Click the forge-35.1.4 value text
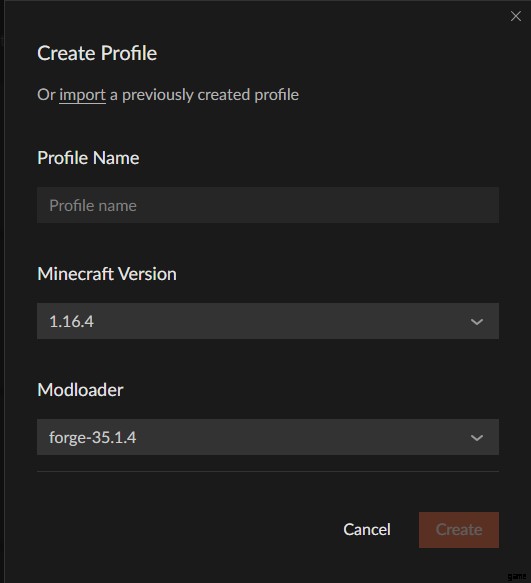The width and height of the screenshot is (531, 583). (x=93, y=438)
